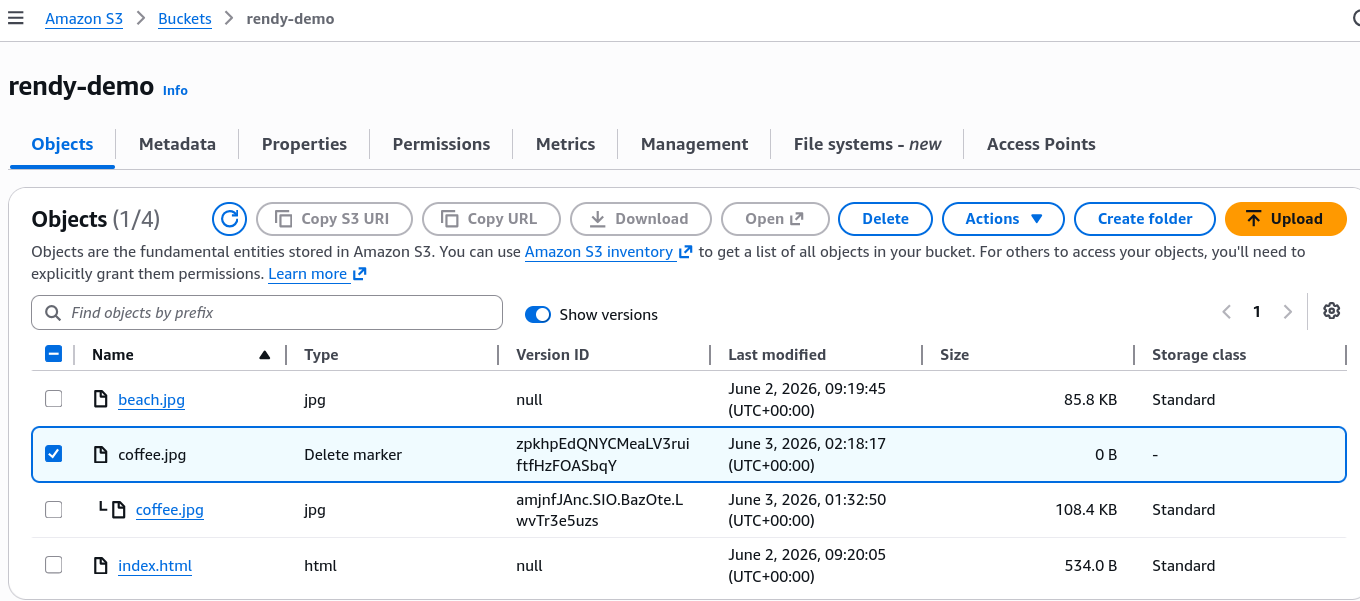1360x601 pixels.
Task: Check the coffee.jpg jpg version checkbox
Action: coord(54,509)
